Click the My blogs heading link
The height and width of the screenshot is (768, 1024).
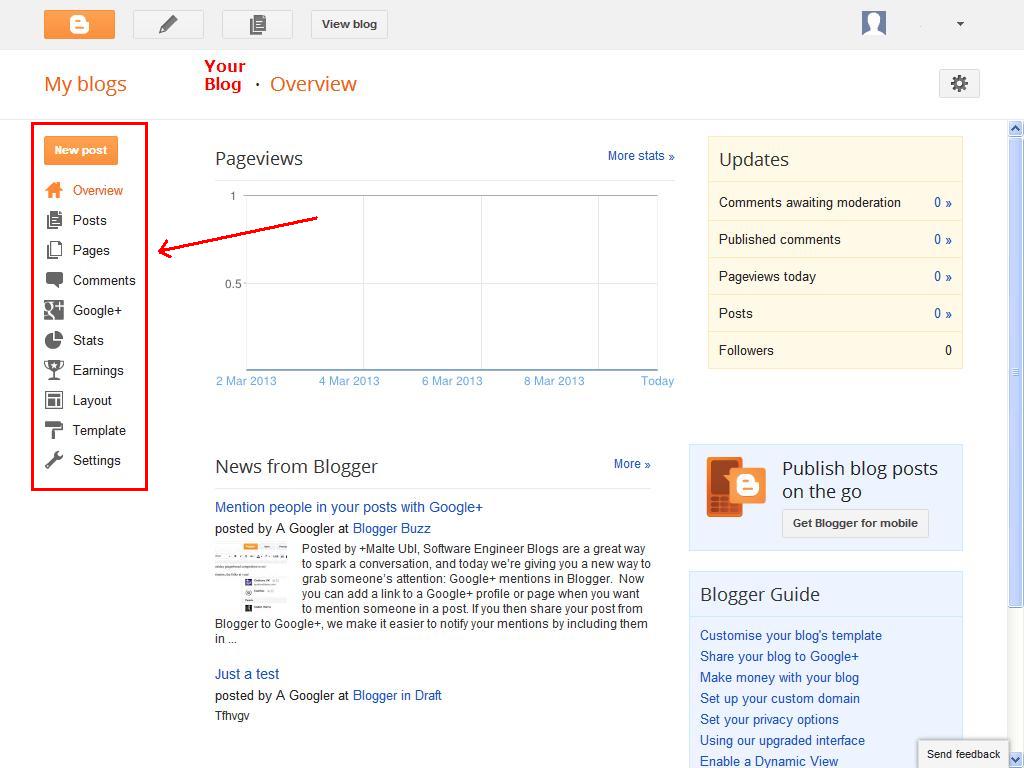pos(86,84)
